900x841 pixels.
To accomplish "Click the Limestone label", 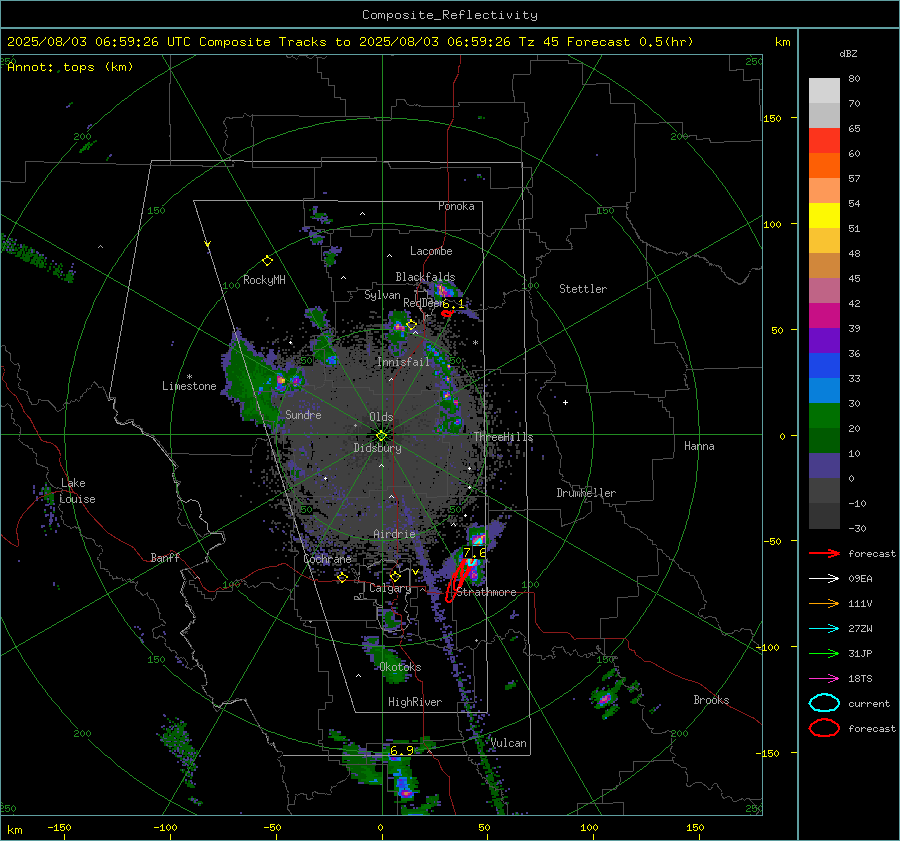I will coord(189,386).
